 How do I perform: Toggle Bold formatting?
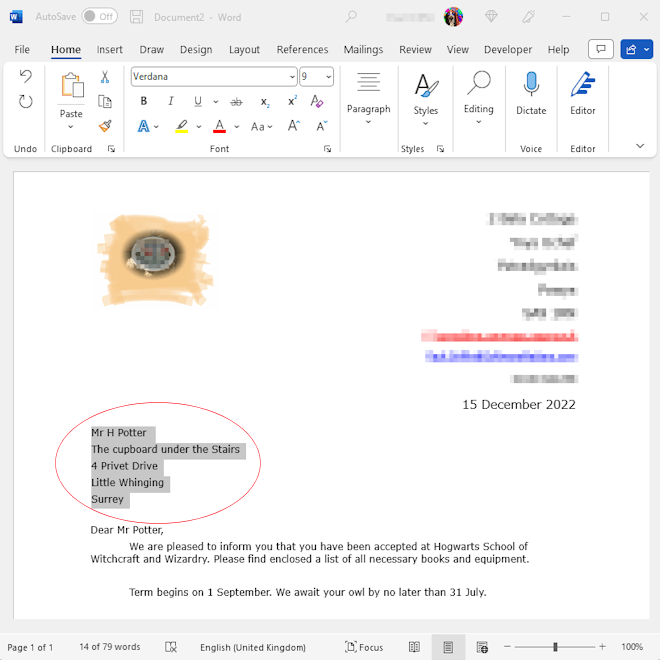(x=144, y=101)
